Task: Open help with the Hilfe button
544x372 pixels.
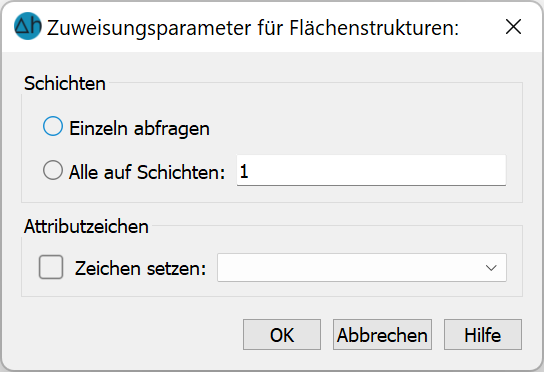Action: coord(483,335)
